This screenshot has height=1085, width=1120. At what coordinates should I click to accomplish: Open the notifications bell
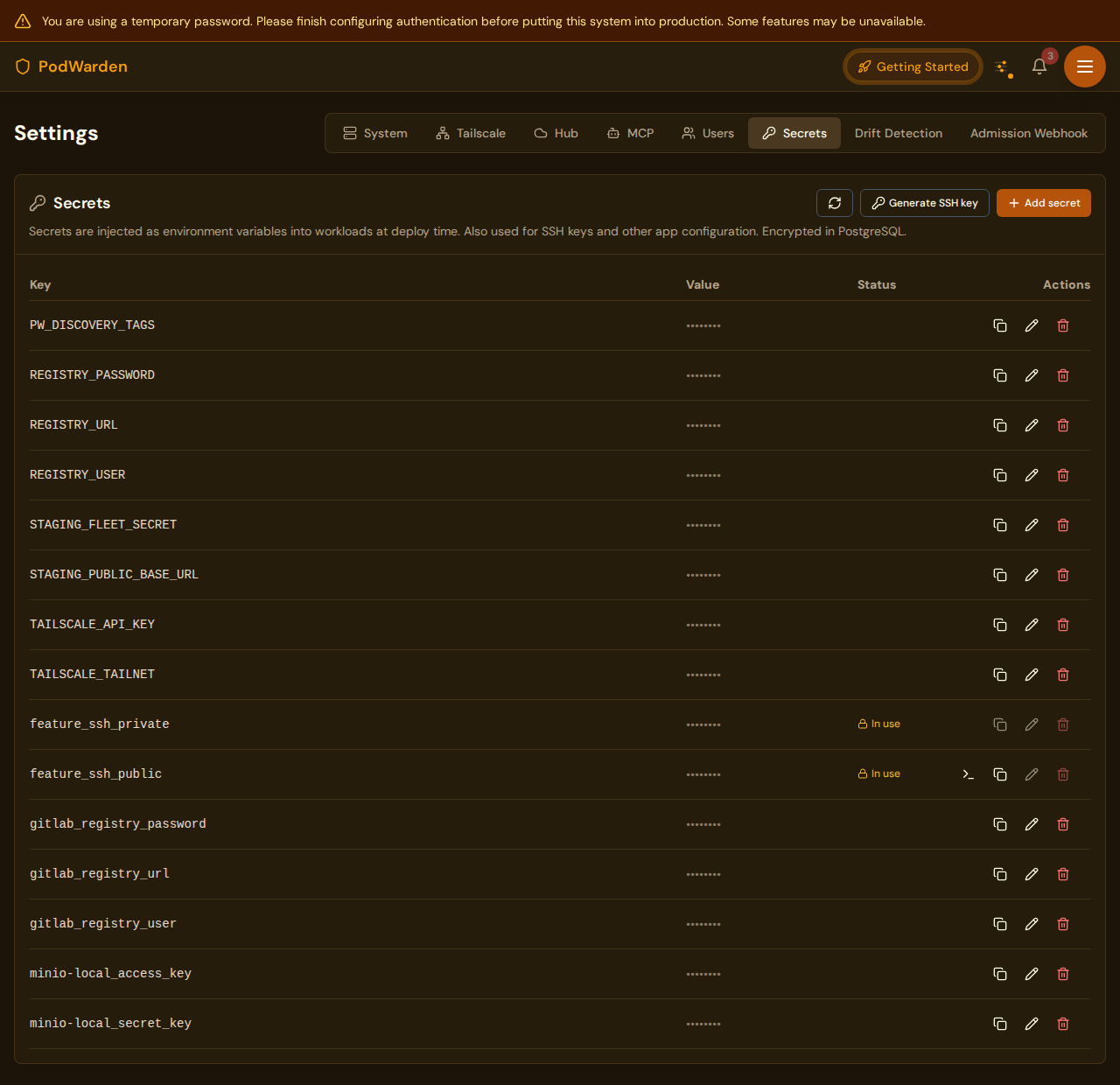click(1039, 66)
